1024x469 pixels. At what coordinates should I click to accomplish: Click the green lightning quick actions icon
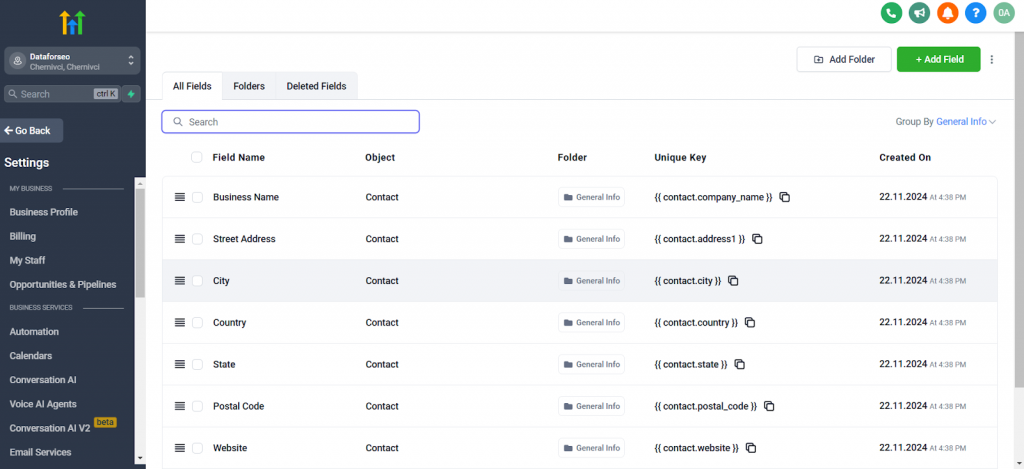[132, 94]
